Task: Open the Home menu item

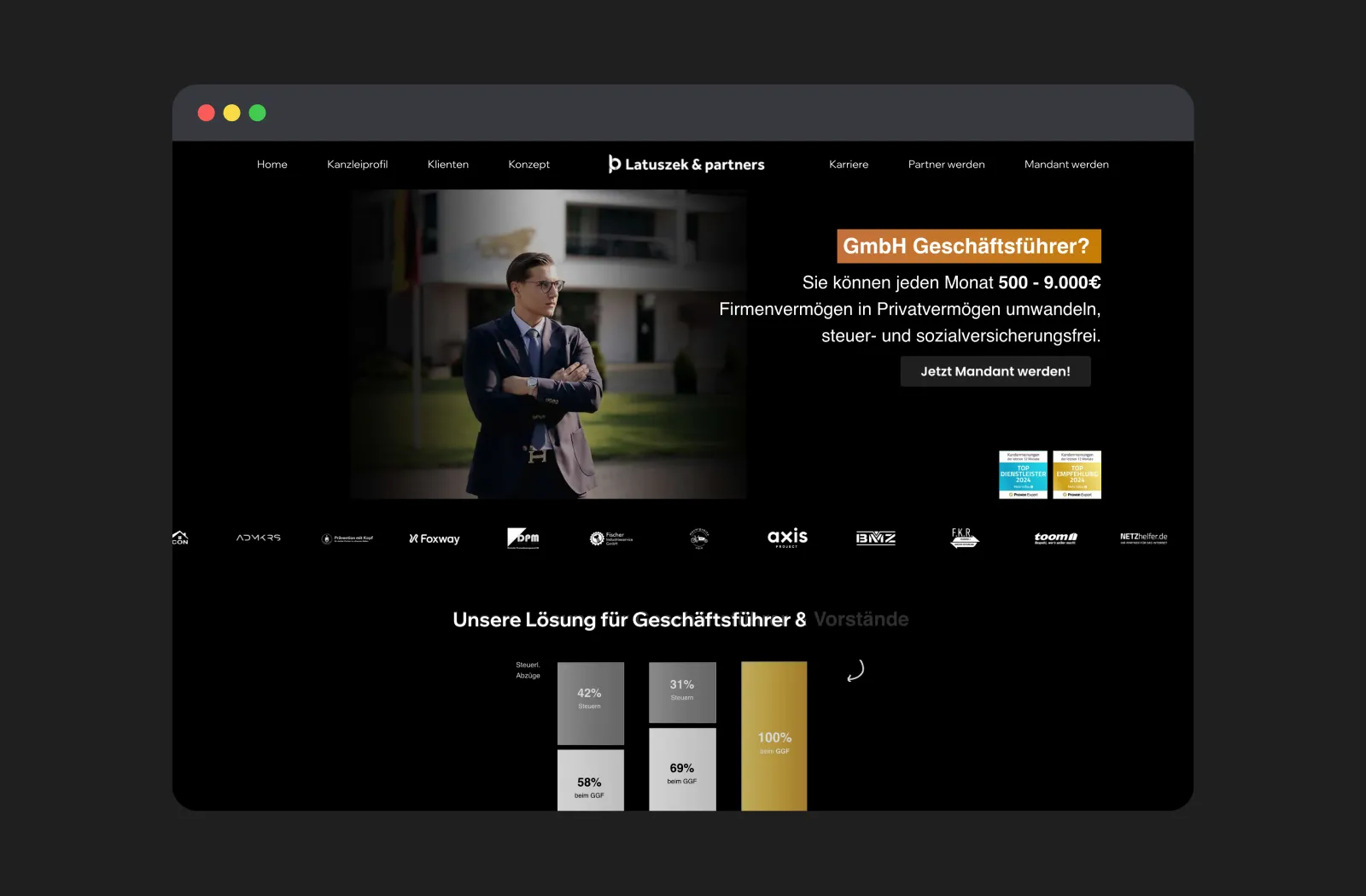Action: (x=272, y=165)
